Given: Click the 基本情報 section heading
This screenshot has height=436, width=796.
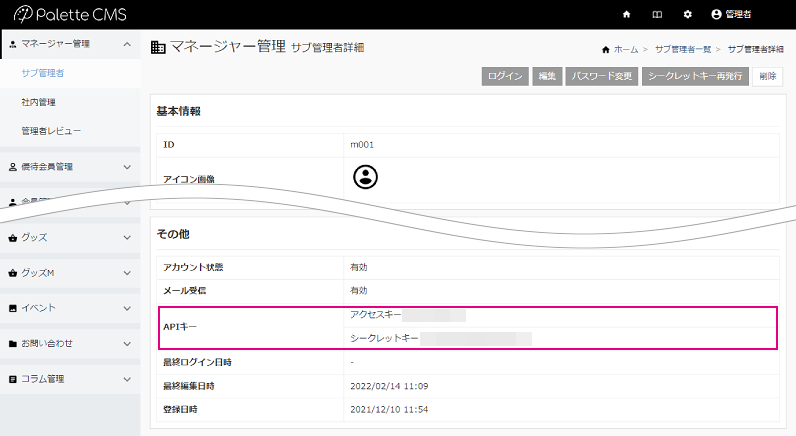Looking at the screenshot, I should [x=179, y=111].
